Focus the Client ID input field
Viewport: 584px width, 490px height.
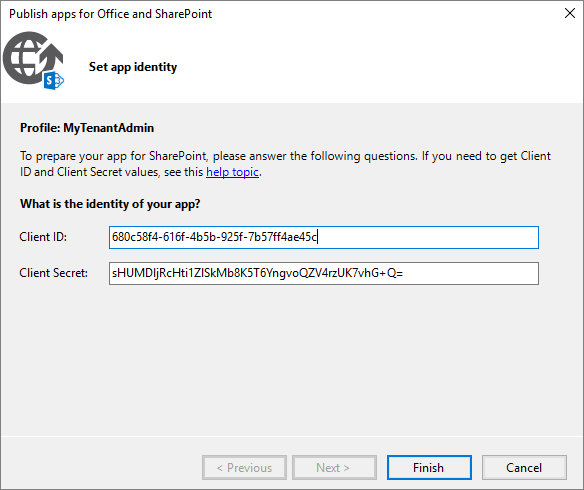pyautogui.click(x=324, y=237)
